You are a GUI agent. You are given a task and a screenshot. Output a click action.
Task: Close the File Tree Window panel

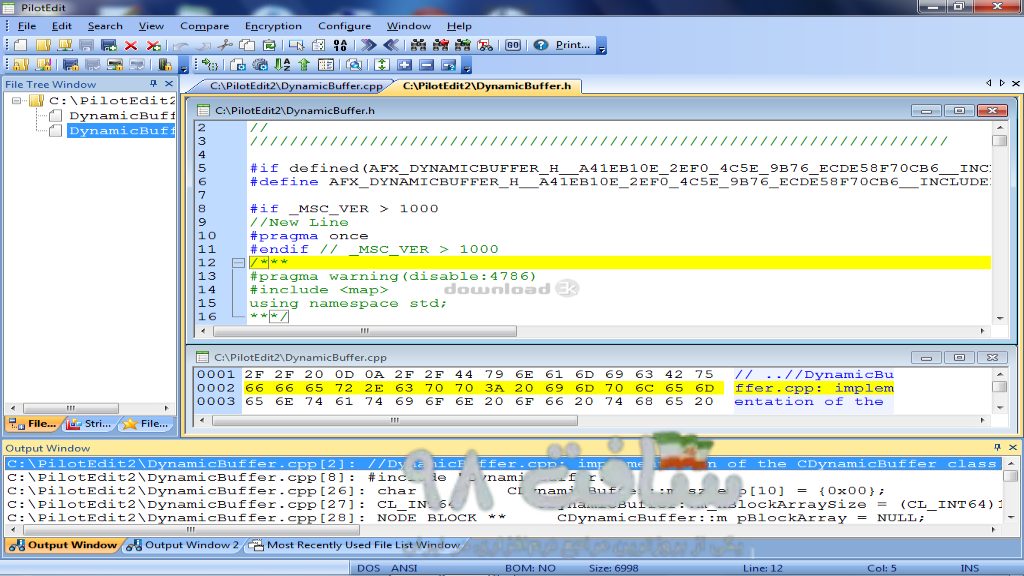click(x=169, y=84)
